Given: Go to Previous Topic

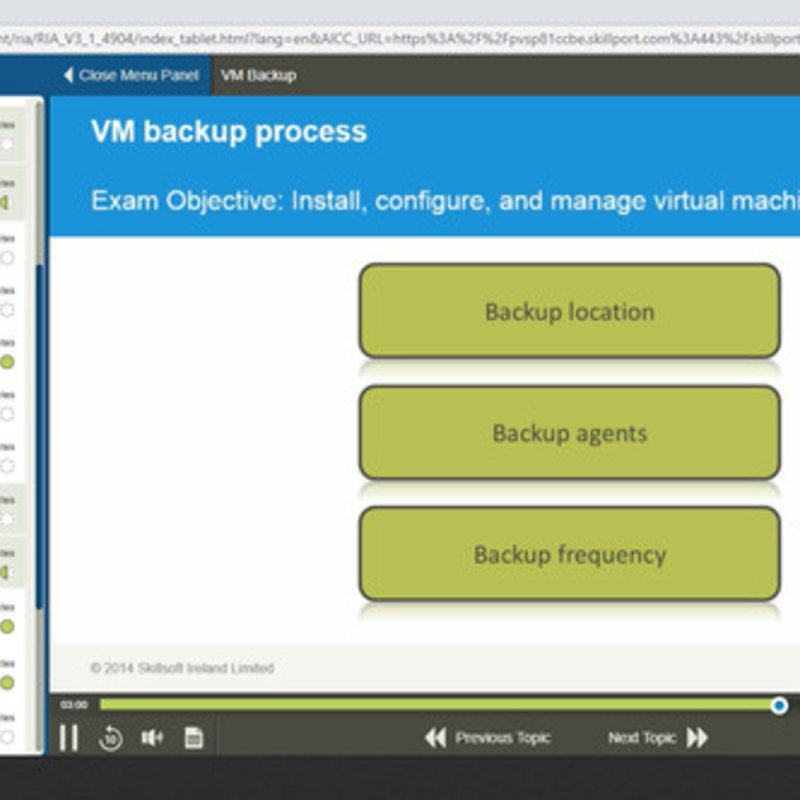Looking at the screenshot, I should coord(488,738).
